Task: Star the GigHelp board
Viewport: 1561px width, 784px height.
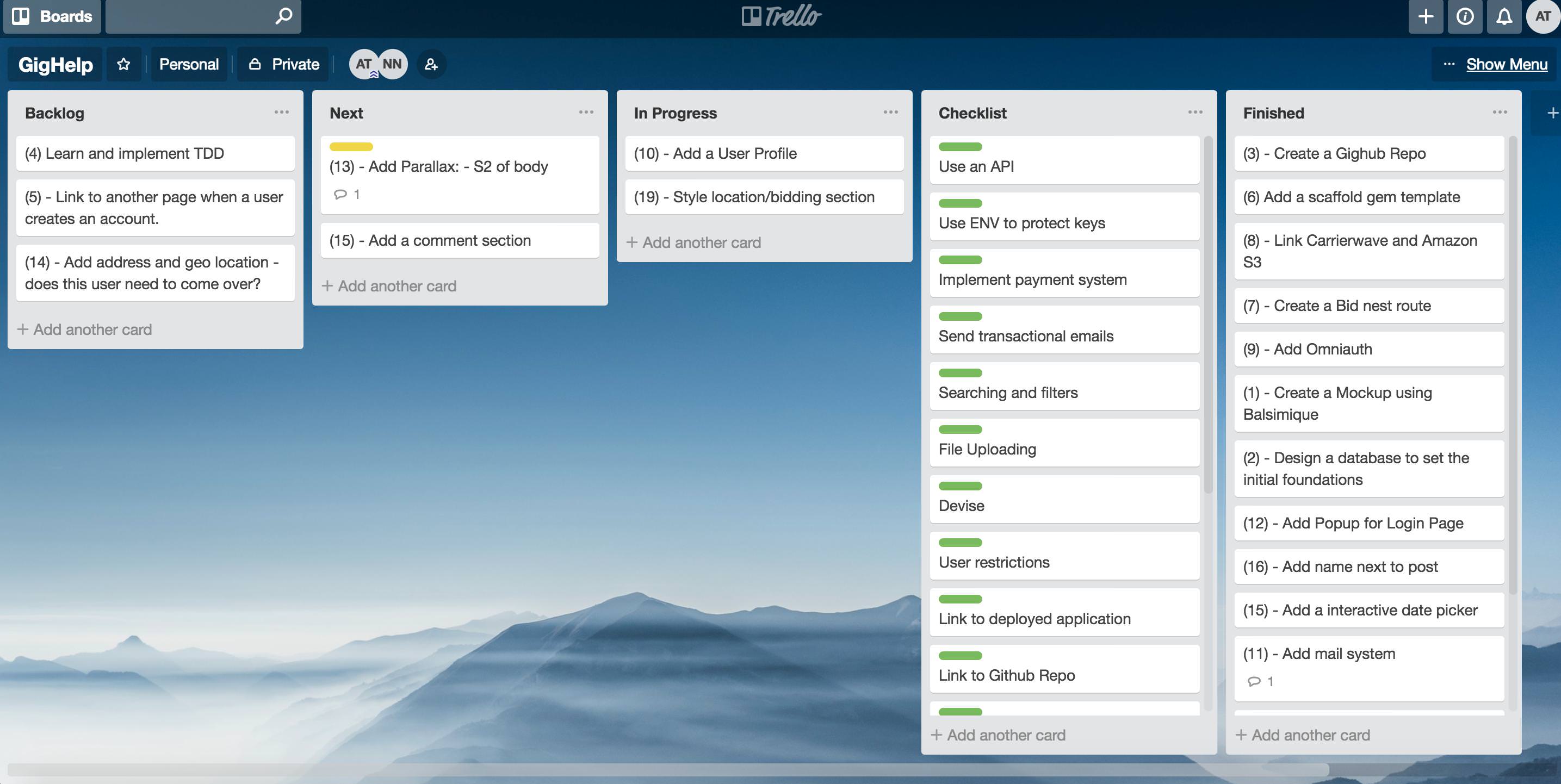Action: click(x=123, y=64)
